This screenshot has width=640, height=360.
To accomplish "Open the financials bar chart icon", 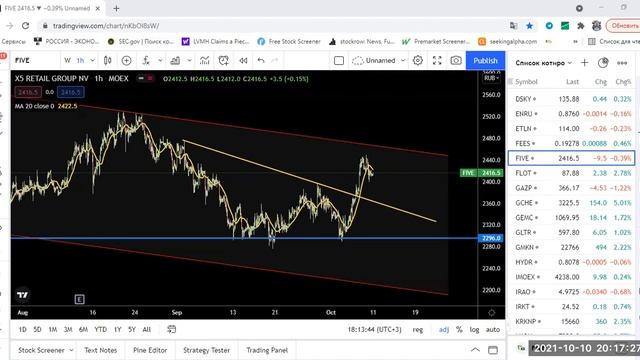I will tap(175, 60).
